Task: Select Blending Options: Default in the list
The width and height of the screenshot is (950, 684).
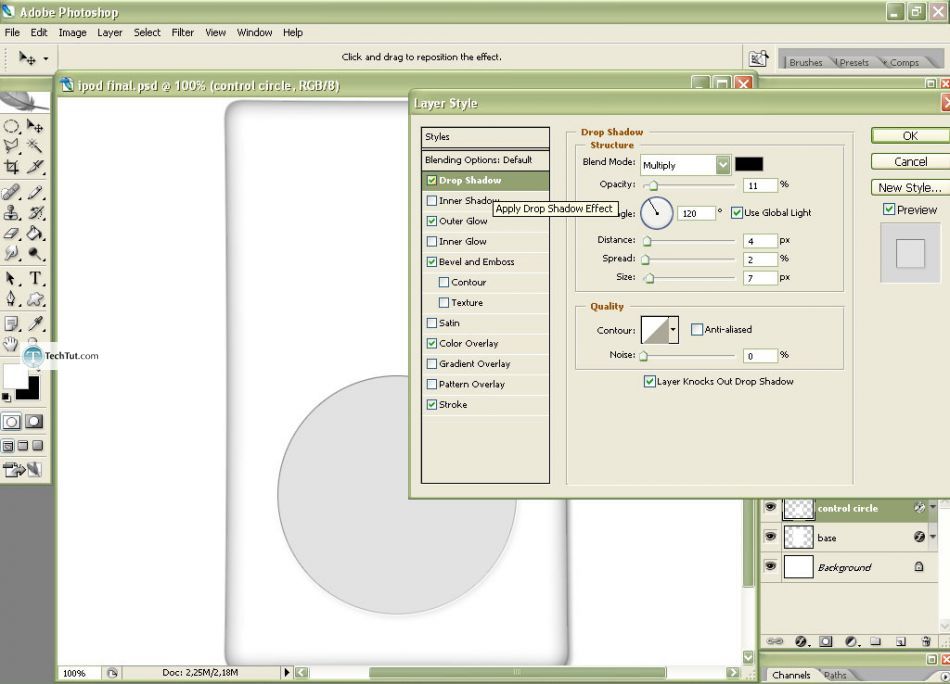Action: point(485,160)
